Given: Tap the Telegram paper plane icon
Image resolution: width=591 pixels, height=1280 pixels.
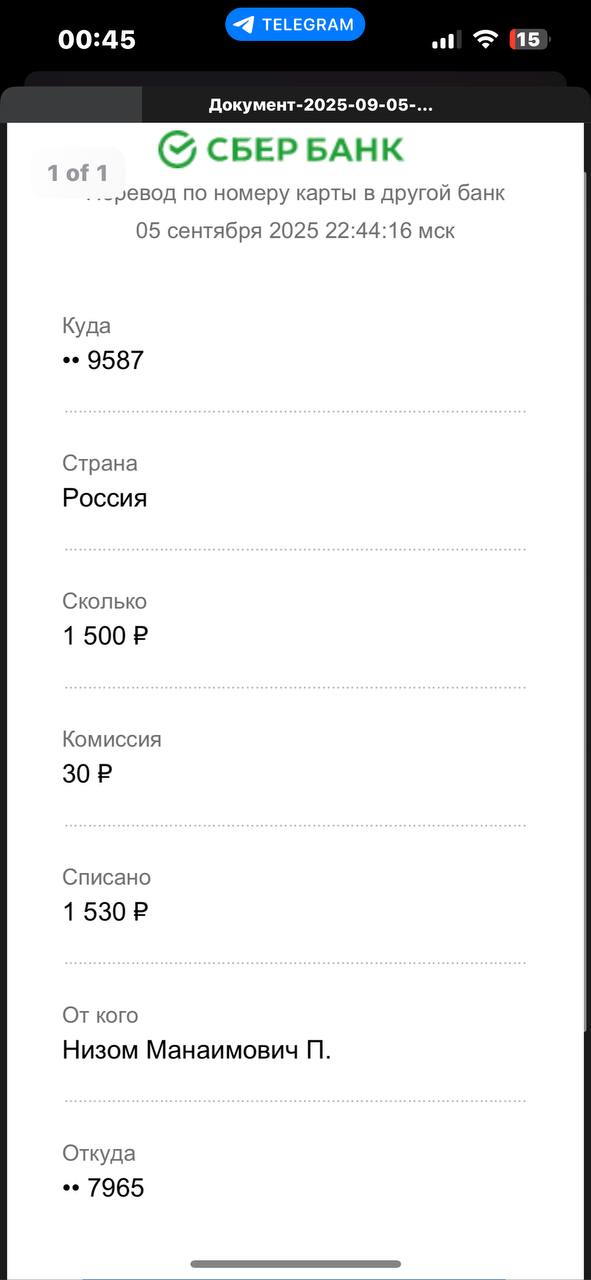Looking at the screenshot, I should pos(244,25).
